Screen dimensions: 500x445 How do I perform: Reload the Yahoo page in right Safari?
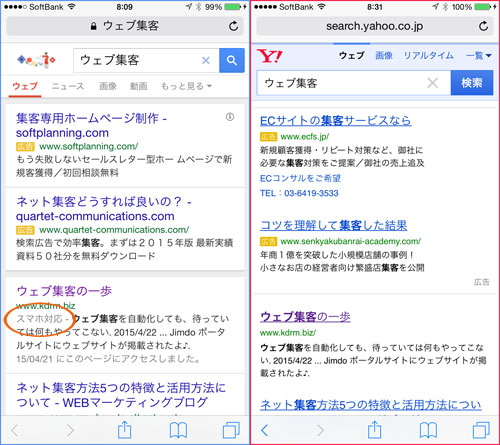point(483,26)
